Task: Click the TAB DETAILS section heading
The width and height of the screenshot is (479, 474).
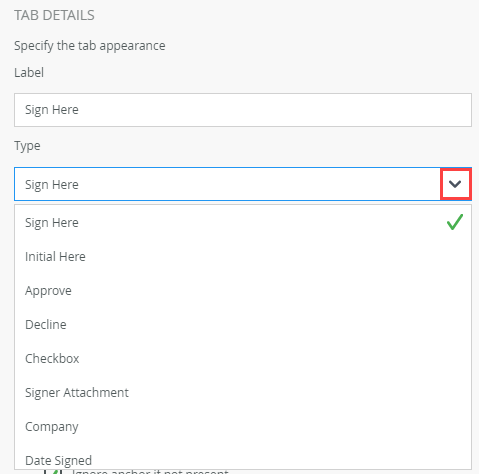Action: [x=54, y=15]
